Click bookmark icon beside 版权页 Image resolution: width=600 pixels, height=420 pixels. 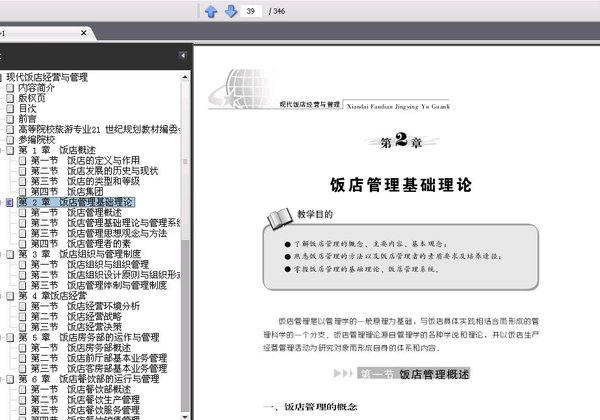coord(10,98)
